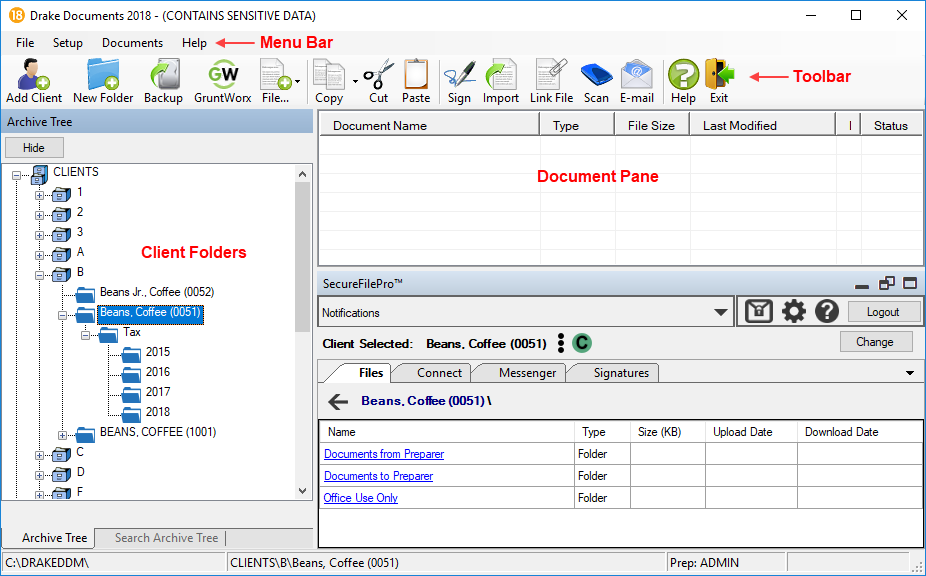
Task: Open the File... dropdown arrow
Action: pyautogui.click(x=298, y=82)
